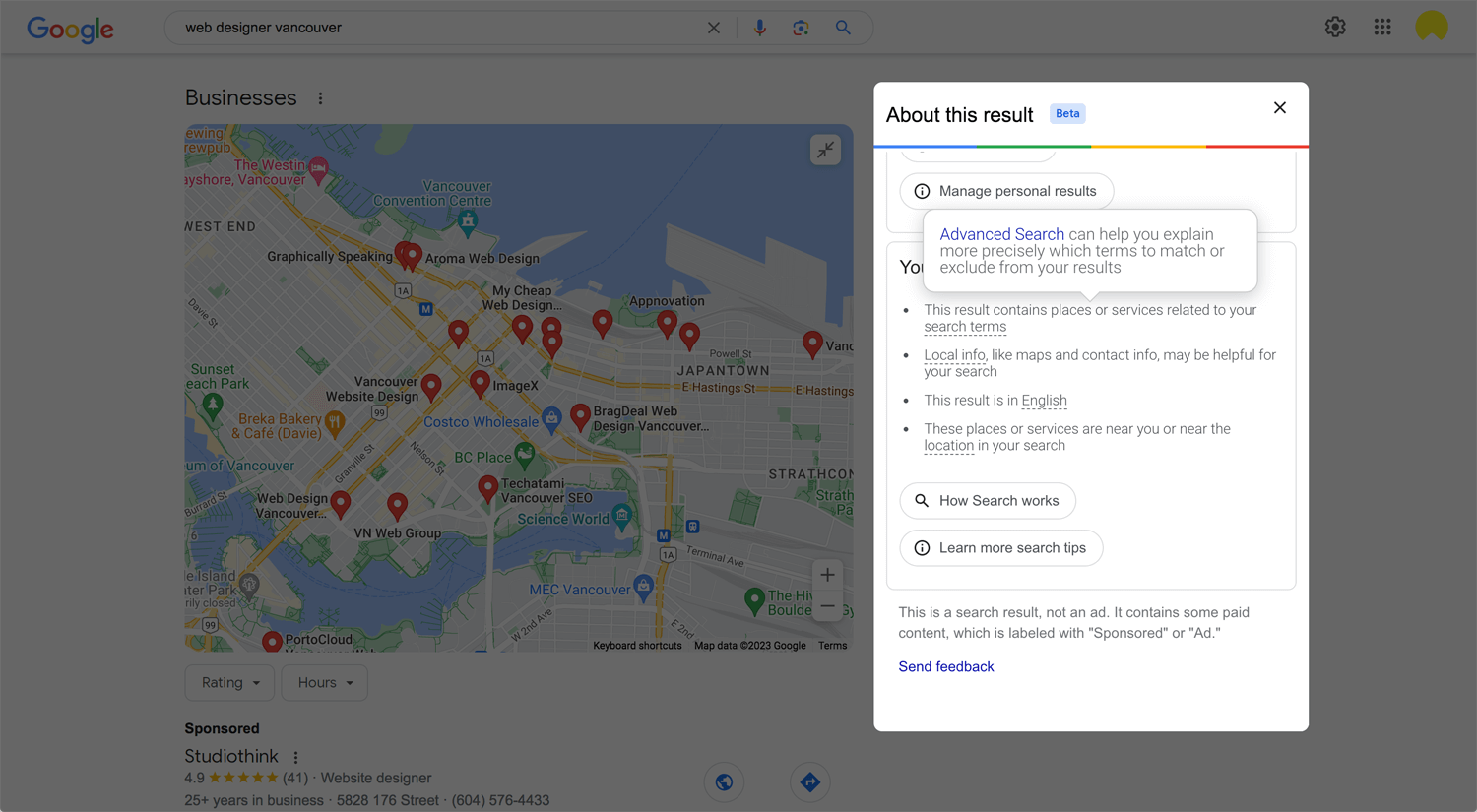Select the Techatami Vancouver SEO pin
This screenshot has width=1477, height=812.
click(x=487, y=488)
